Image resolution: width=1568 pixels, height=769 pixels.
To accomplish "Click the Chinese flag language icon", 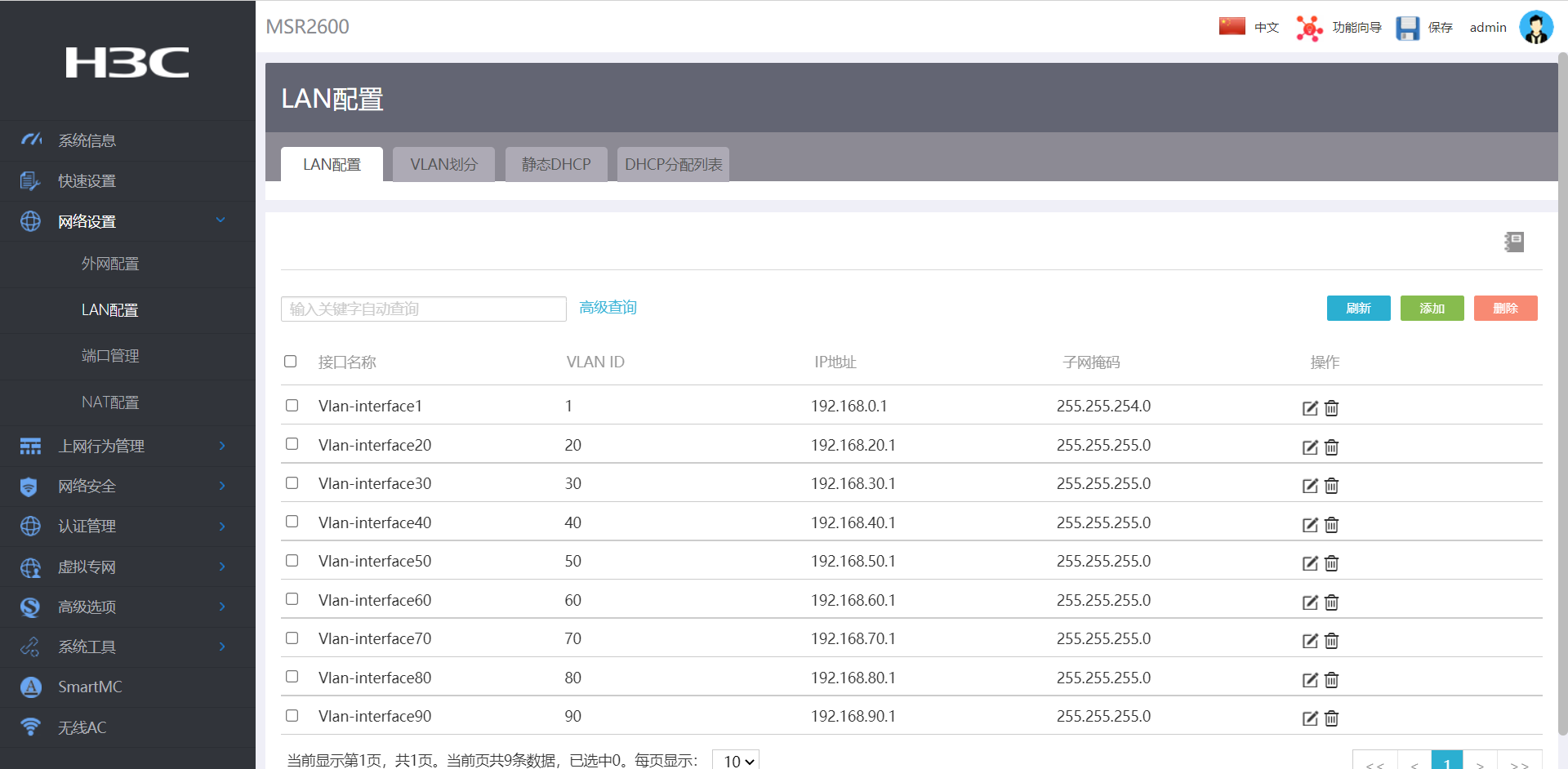I will tap(1232, 26).
